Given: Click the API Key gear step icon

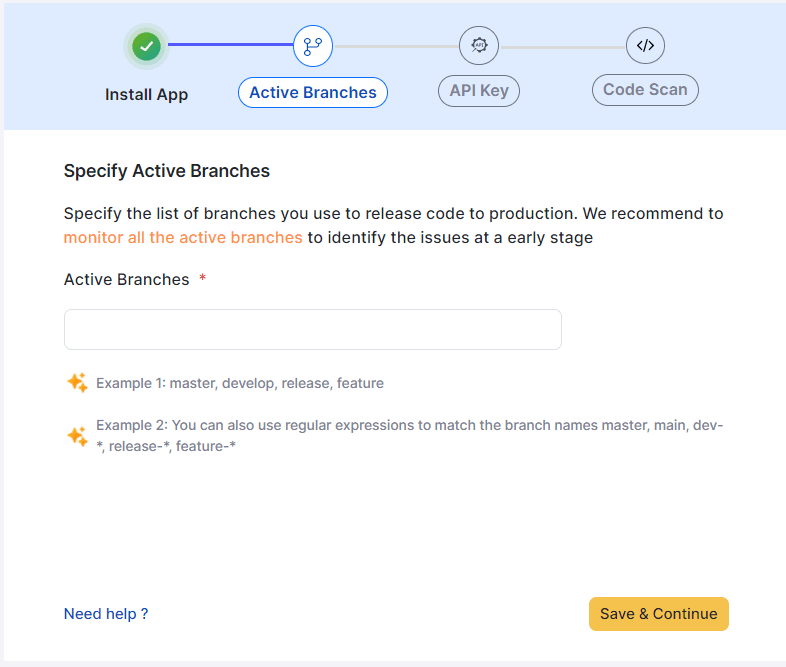Looking at the screenshot, I should 478,45.
